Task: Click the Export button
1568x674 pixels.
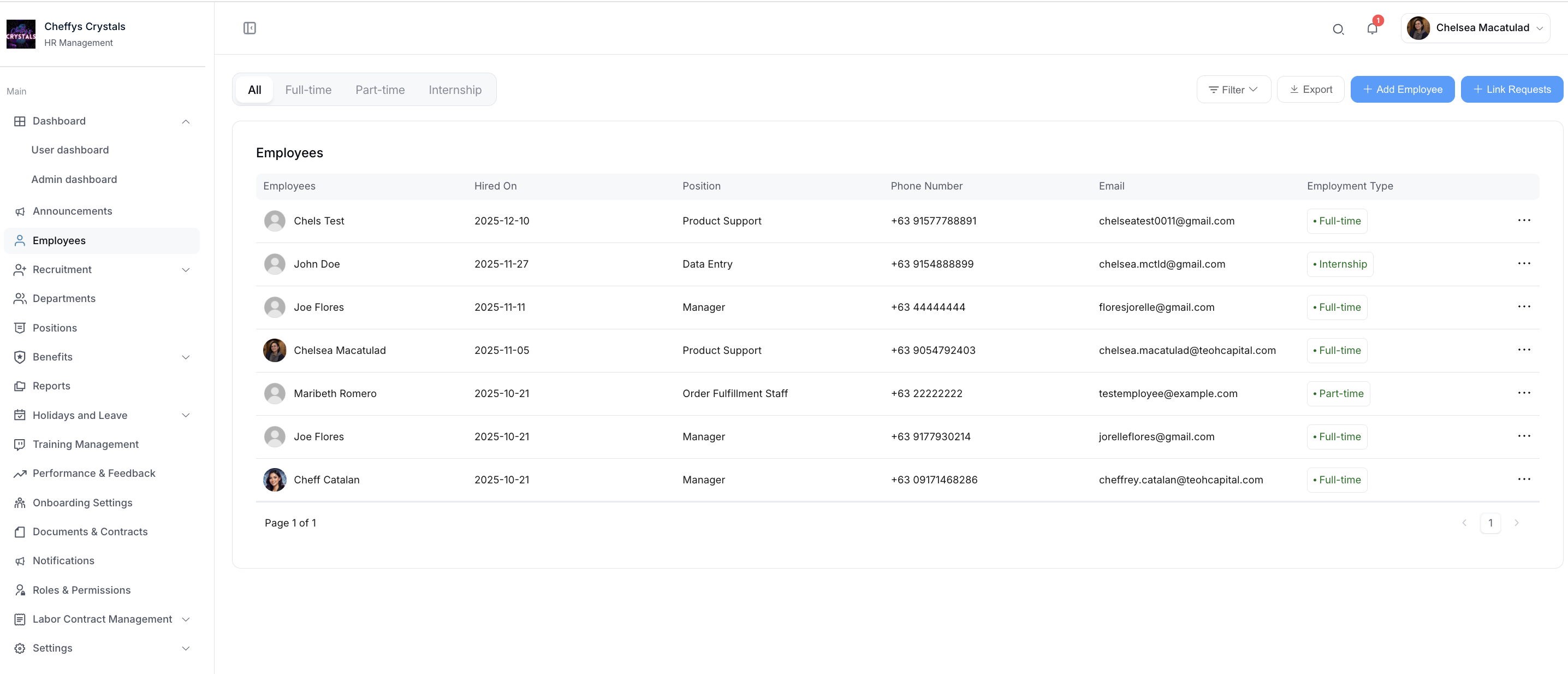Action: click(1310, 90)
